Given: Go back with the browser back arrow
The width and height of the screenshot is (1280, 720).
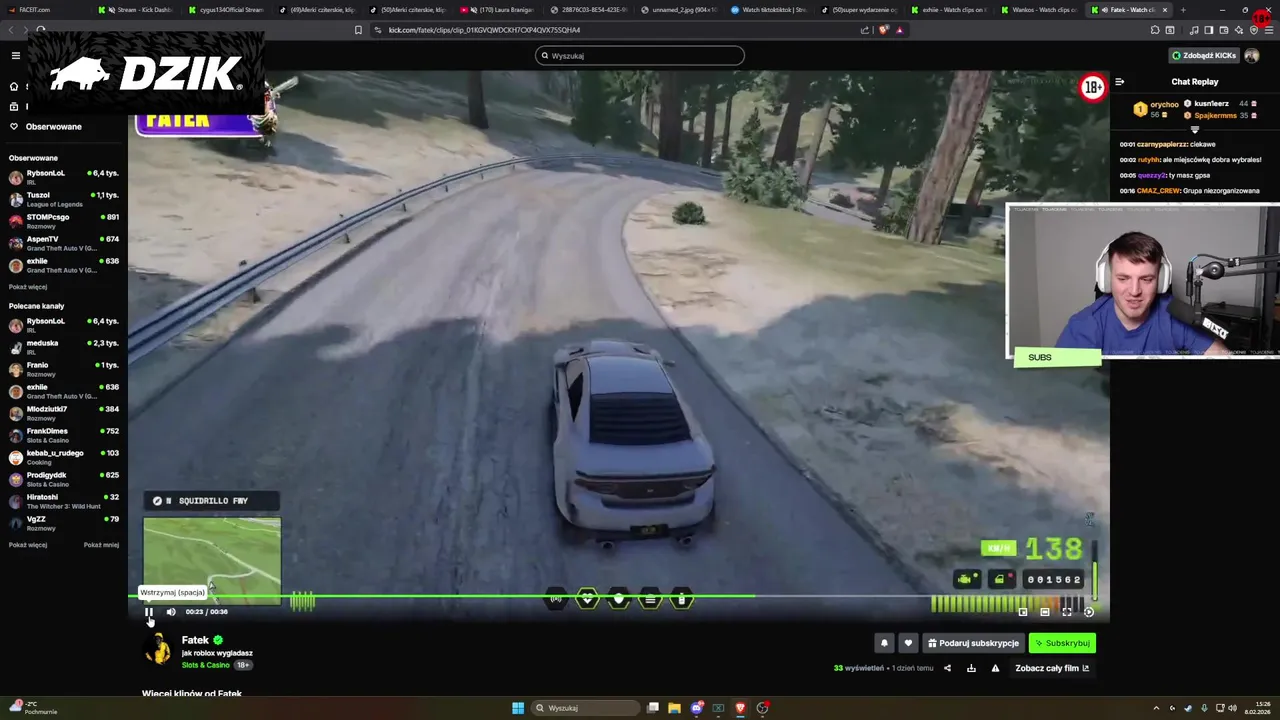Looking at the screenshot, I should 11,30.
